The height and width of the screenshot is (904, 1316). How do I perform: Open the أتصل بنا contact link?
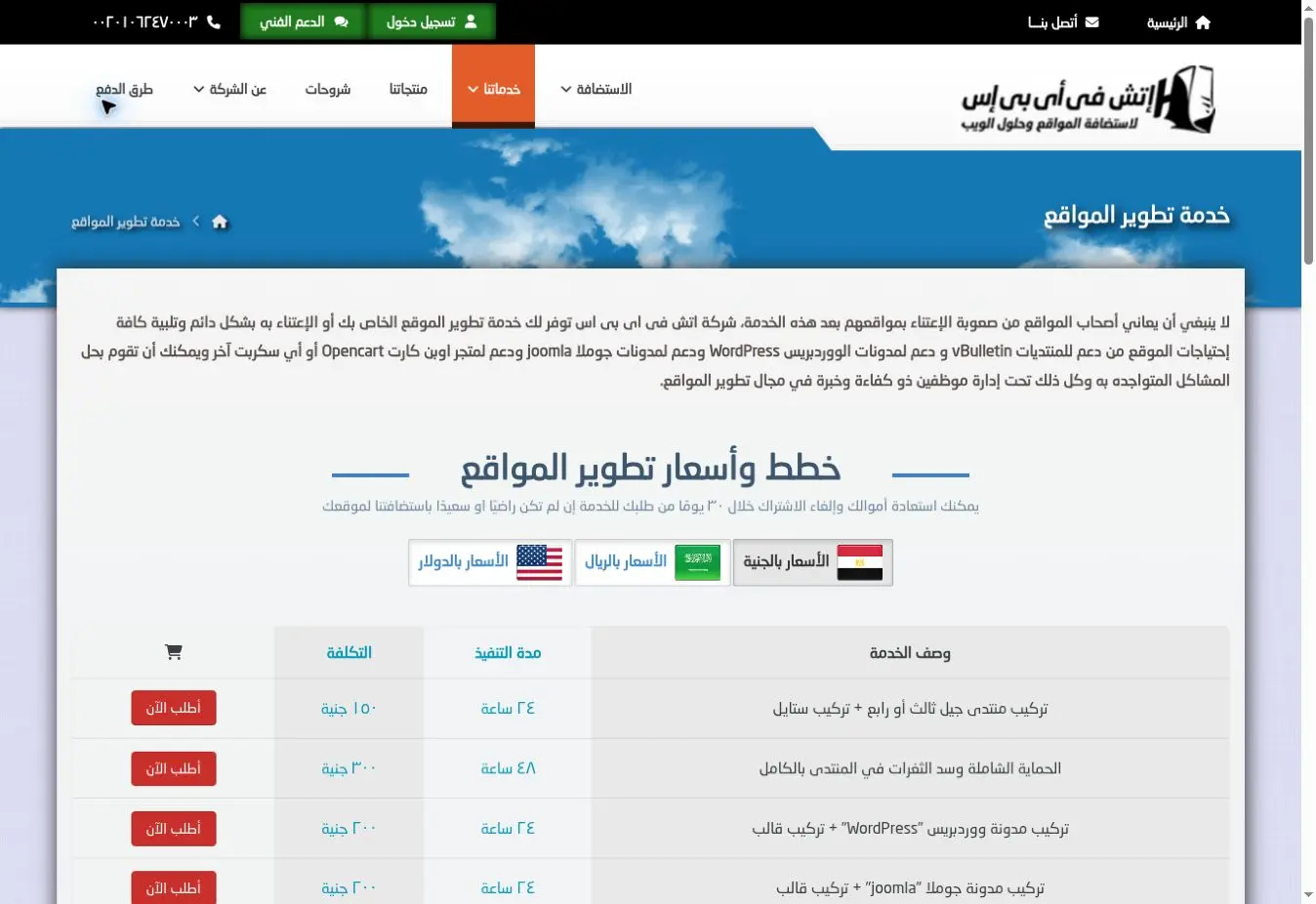1063,21
